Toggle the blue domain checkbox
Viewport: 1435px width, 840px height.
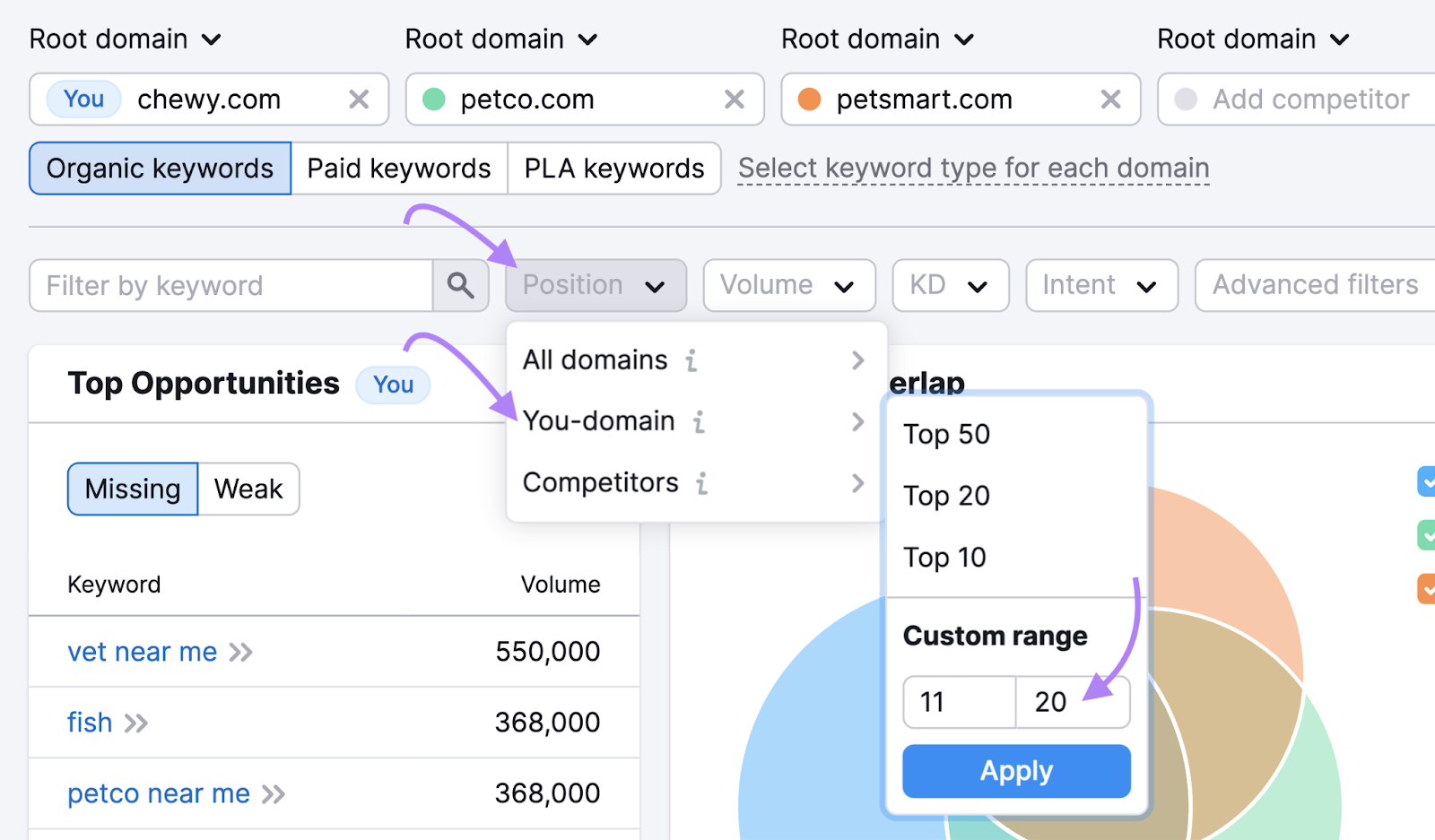tap(1427, 481)
